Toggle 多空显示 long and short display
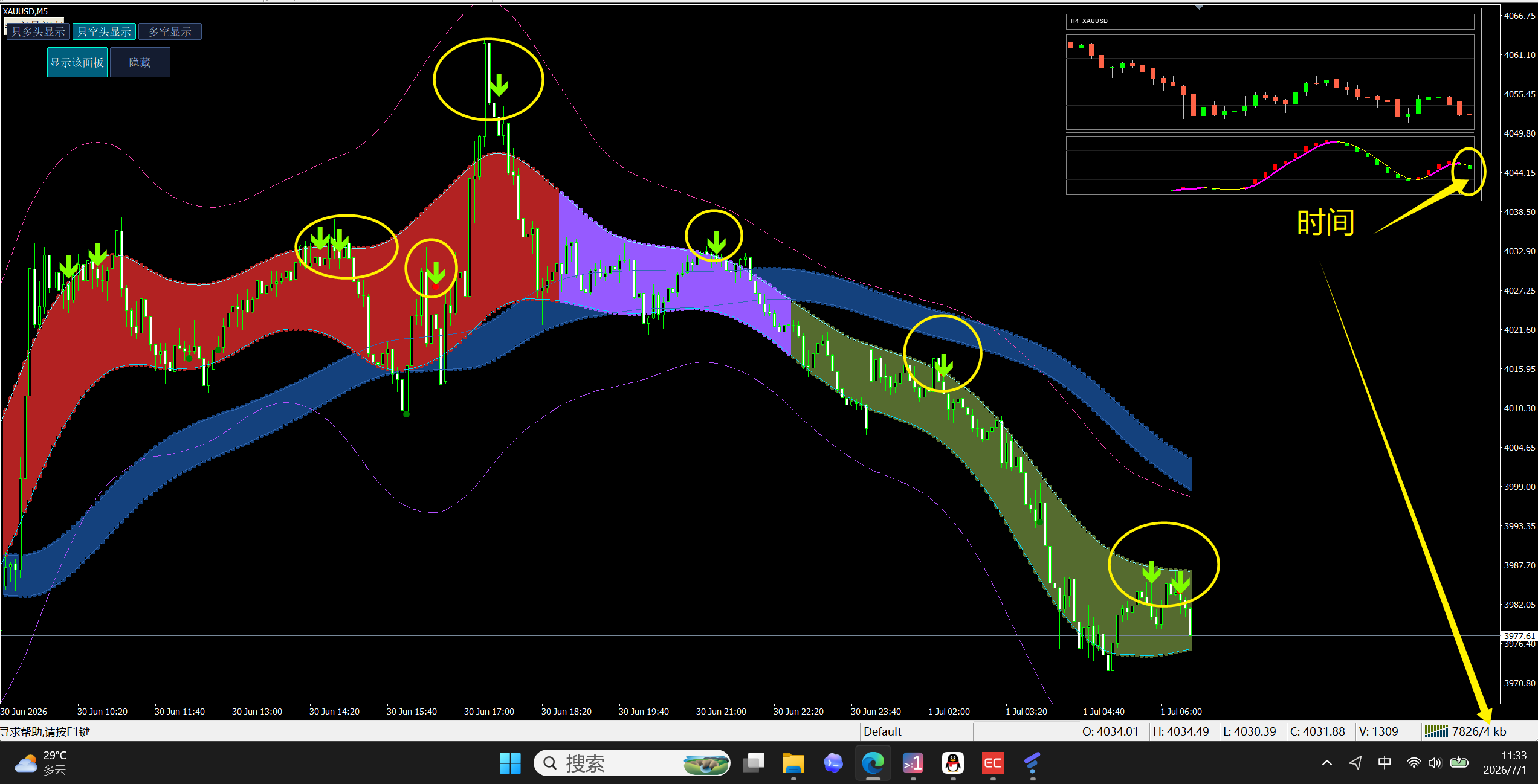The image size is (1538, 784). click(x=170, y=31)
